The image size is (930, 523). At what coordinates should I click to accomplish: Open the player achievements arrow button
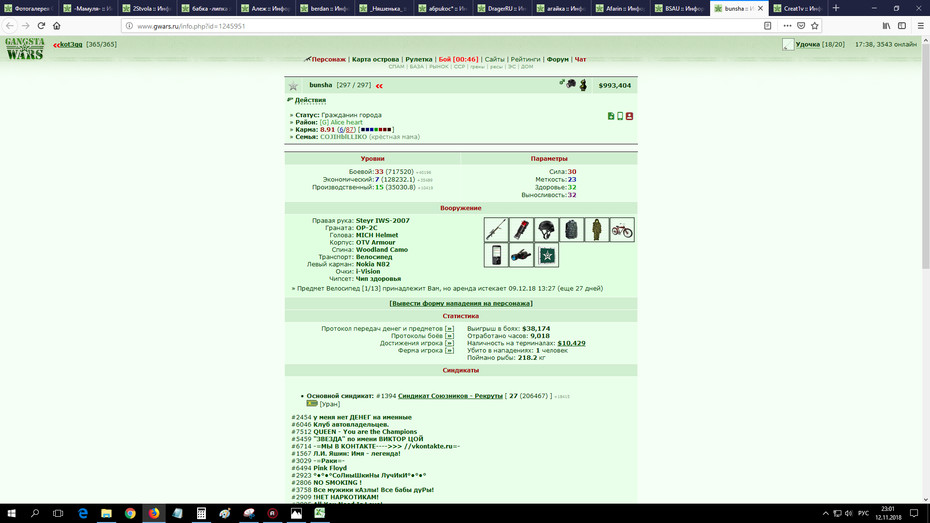pyautogui.click(x=449, y=343)
